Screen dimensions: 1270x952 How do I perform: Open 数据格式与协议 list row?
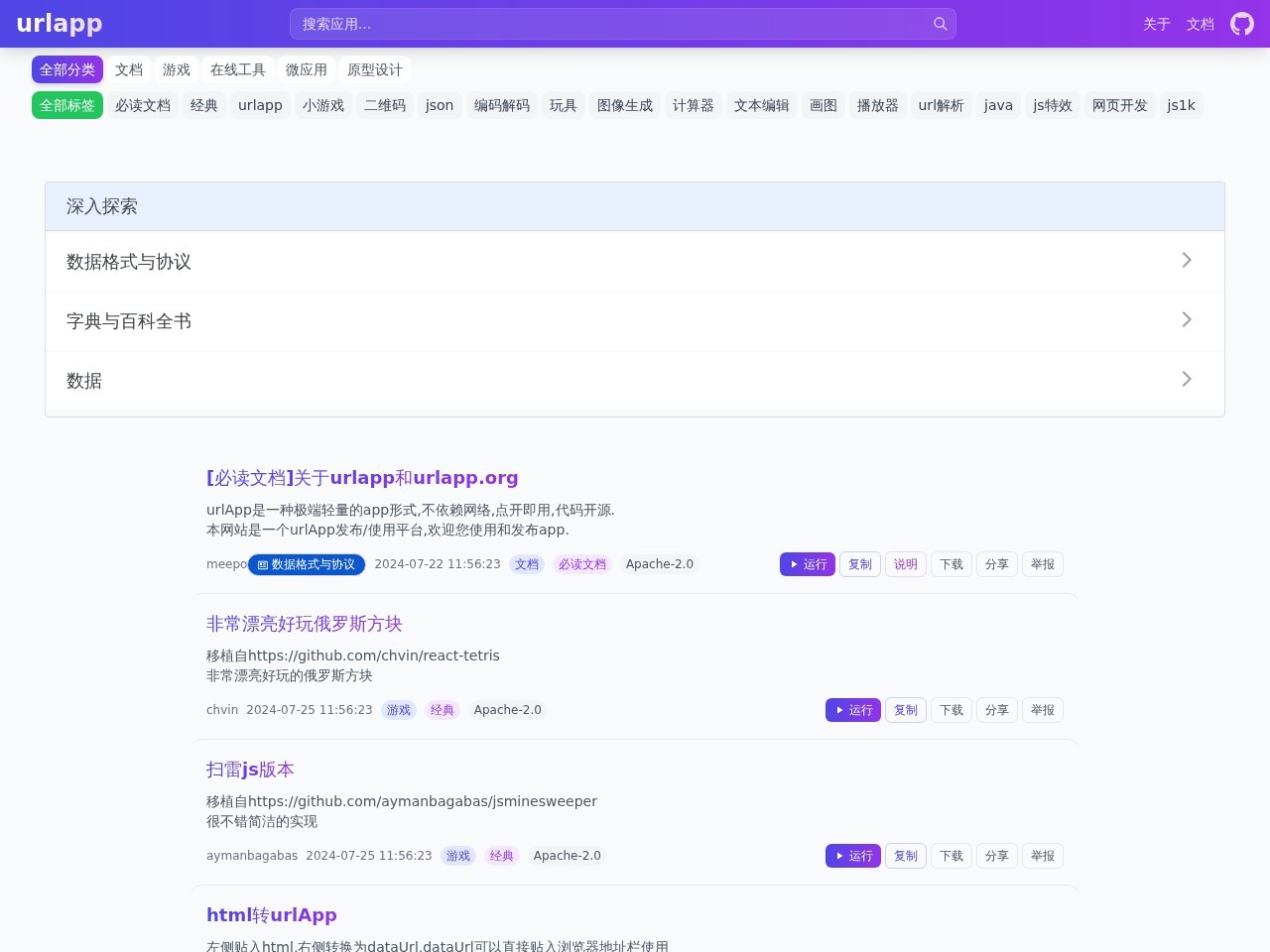pyautogui.click(x=635, y=262)
